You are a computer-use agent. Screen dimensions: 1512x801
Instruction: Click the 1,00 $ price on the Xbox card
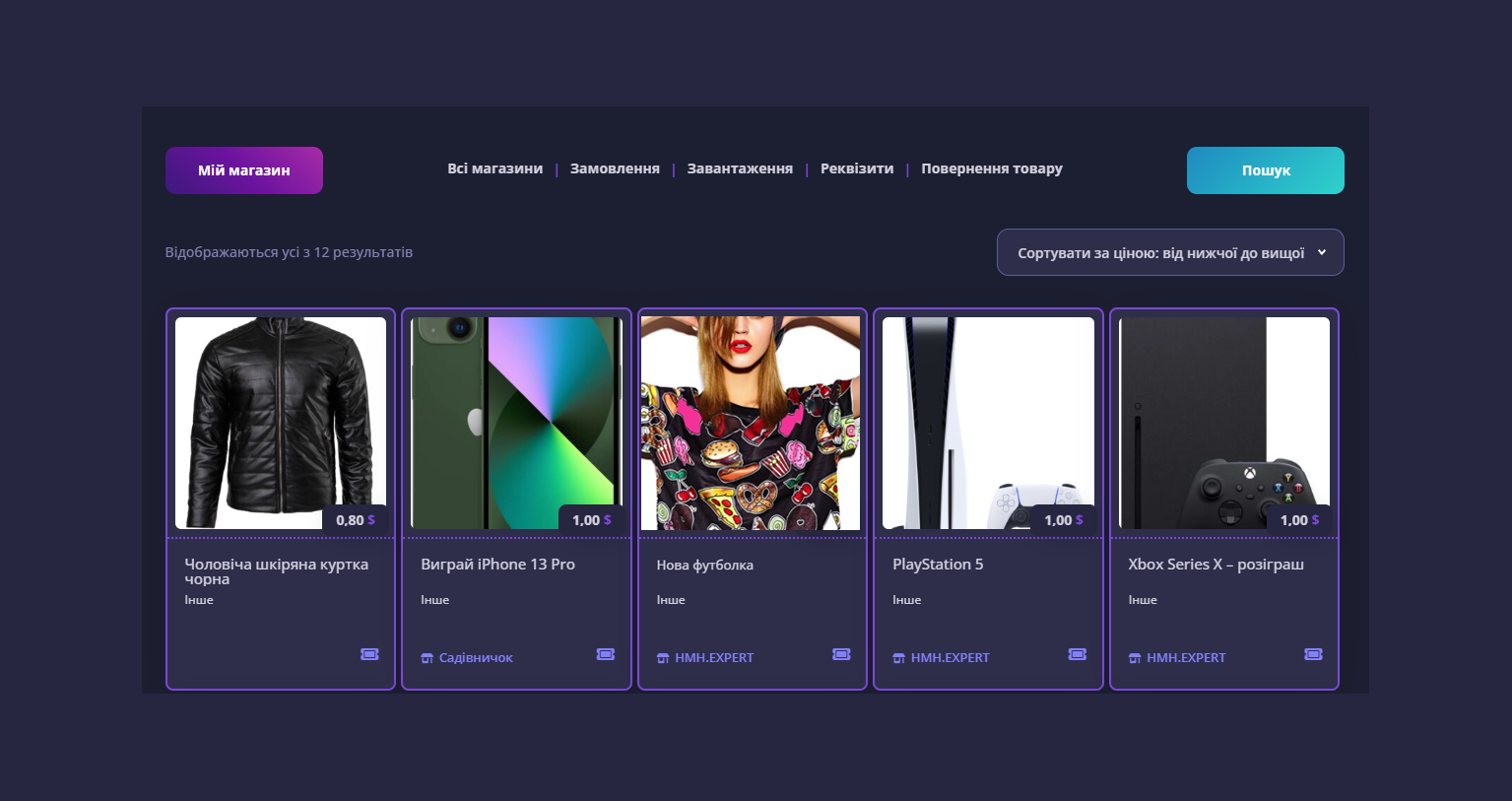1299,520
